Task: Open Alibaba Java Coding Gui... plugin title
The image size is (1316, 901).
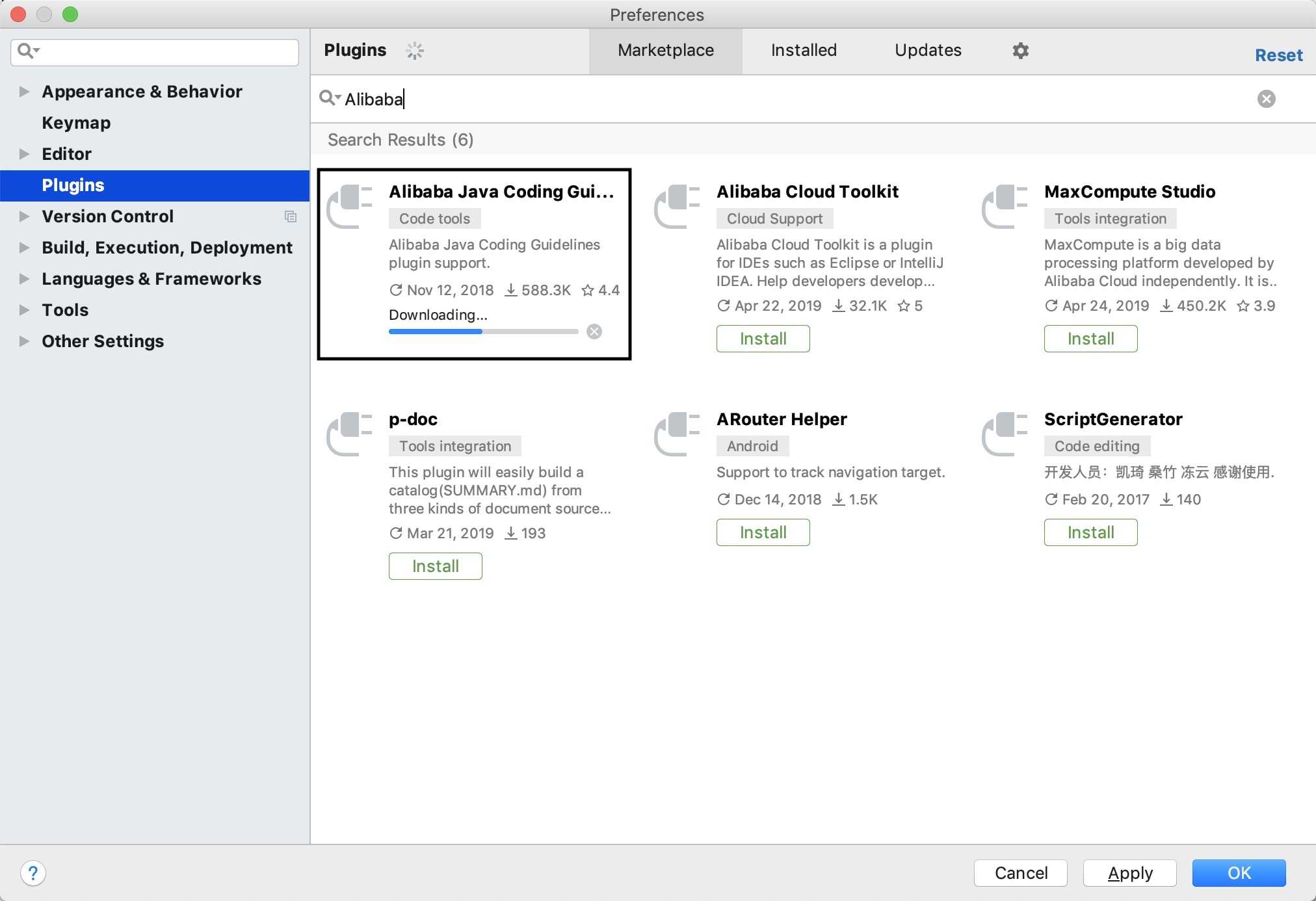Action: 501,192
